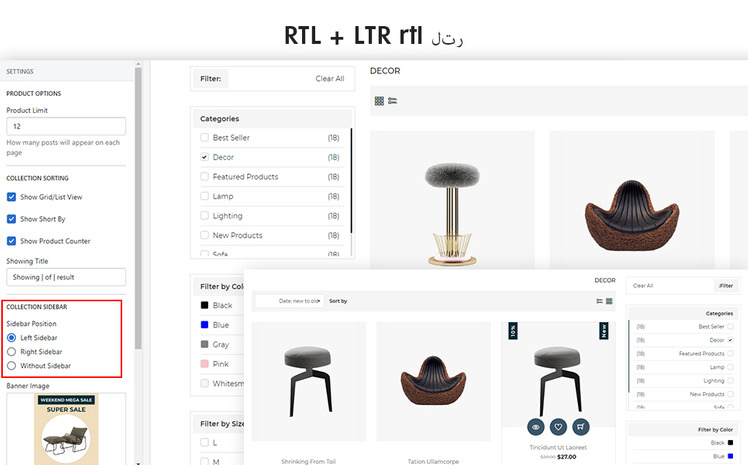Switch to list view in the left-to-right preview
The height and width of the screenshot is (465, 748).
pyautogui.click(x=393, y=101)
